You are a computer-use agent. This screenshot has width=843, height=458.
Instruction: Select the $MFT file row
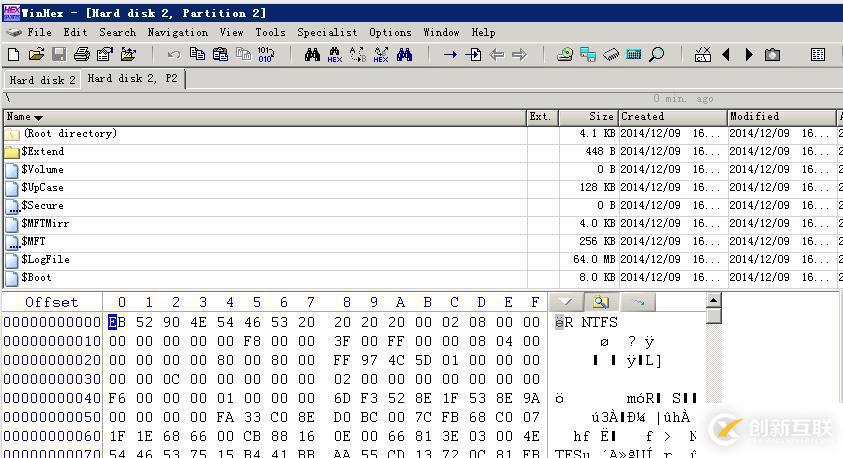point(422,242)
